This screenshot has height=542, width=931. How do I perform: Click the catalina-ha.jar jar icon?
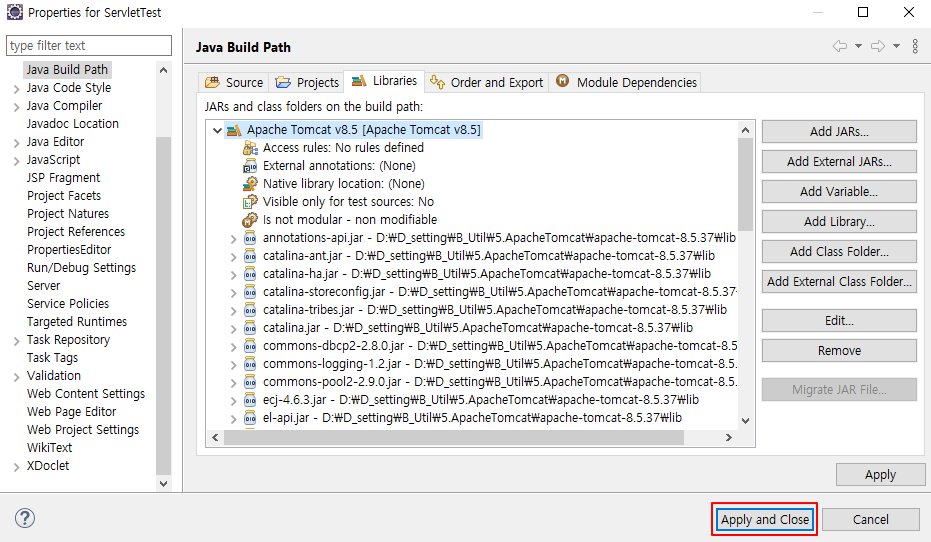coord(250,274)
